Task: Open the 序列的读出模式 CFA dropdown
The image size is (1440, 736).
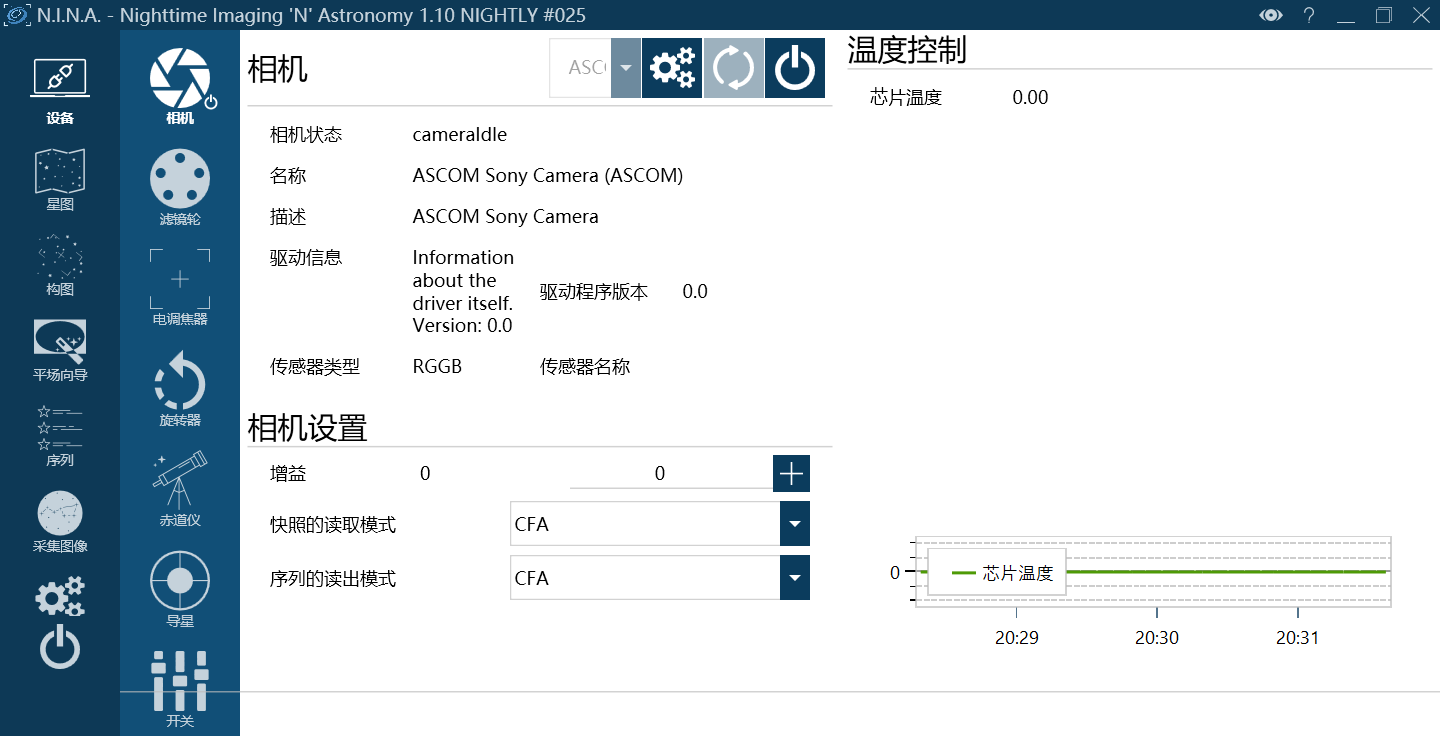Action: pyautogui.click(x=660, y=578)
